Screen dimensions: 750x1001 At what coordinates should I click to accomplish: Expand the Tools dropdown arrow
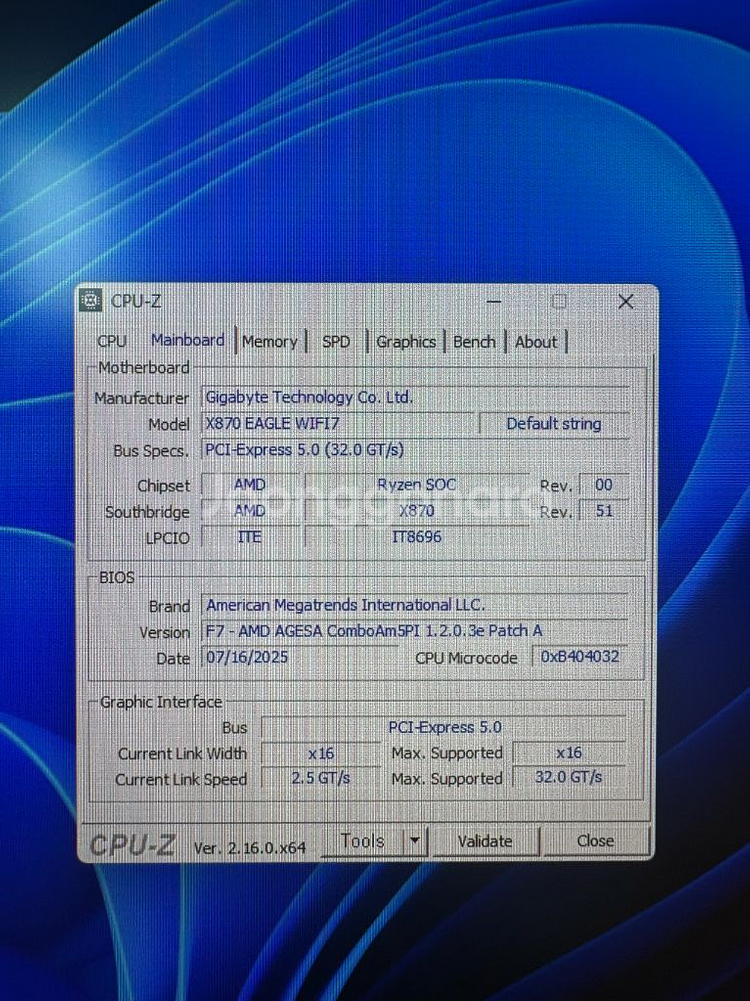415,841
